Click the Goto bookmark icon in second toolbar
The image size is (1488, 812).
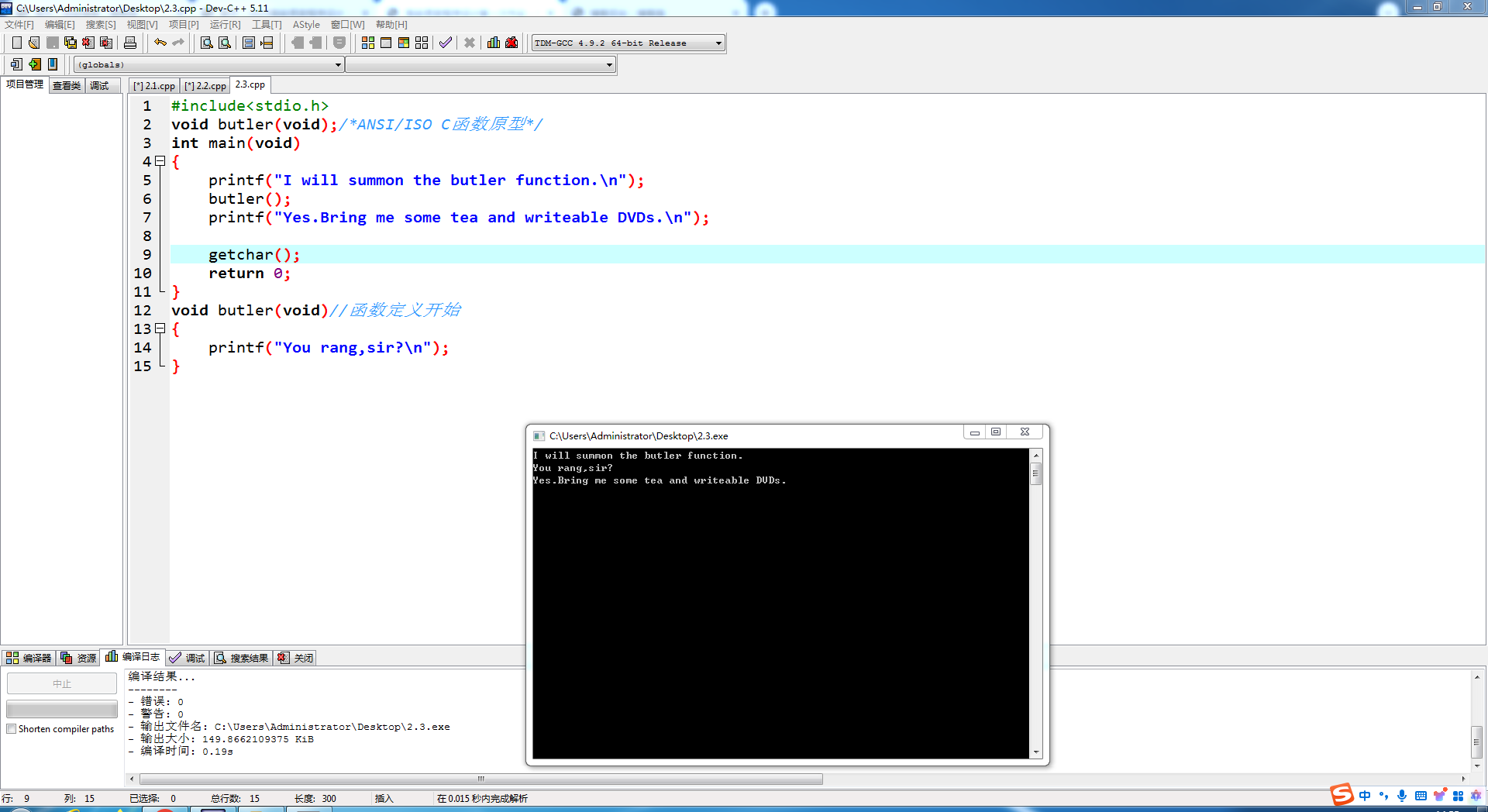(x=52, y=64)
